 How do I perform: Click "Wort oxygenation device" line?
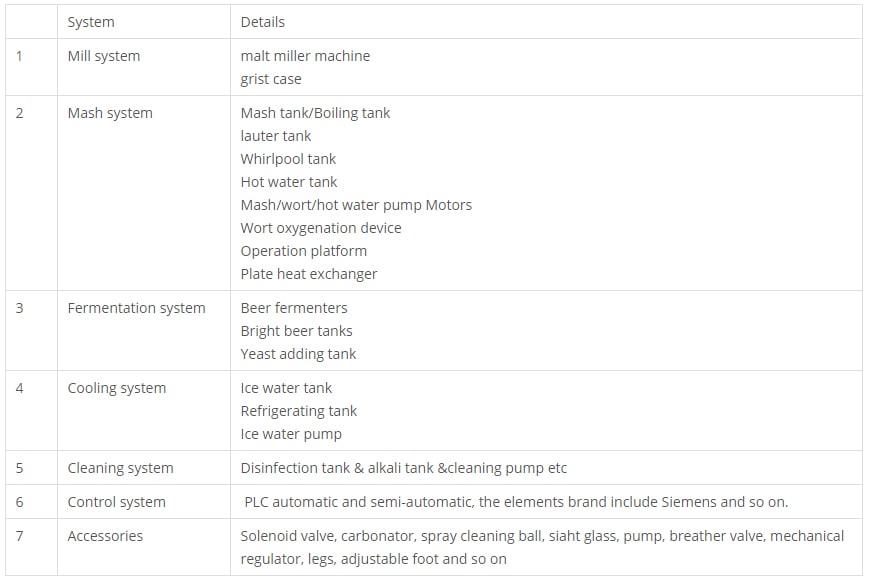[x=321, y=228]
